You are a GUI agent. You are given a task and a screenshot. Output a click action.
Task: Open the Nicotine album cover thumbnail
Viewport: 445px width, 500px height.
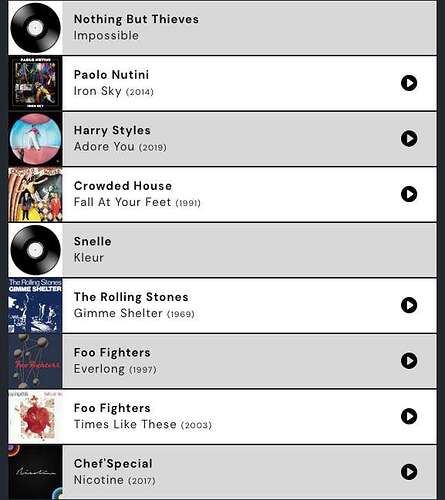(x=35, y=472)
